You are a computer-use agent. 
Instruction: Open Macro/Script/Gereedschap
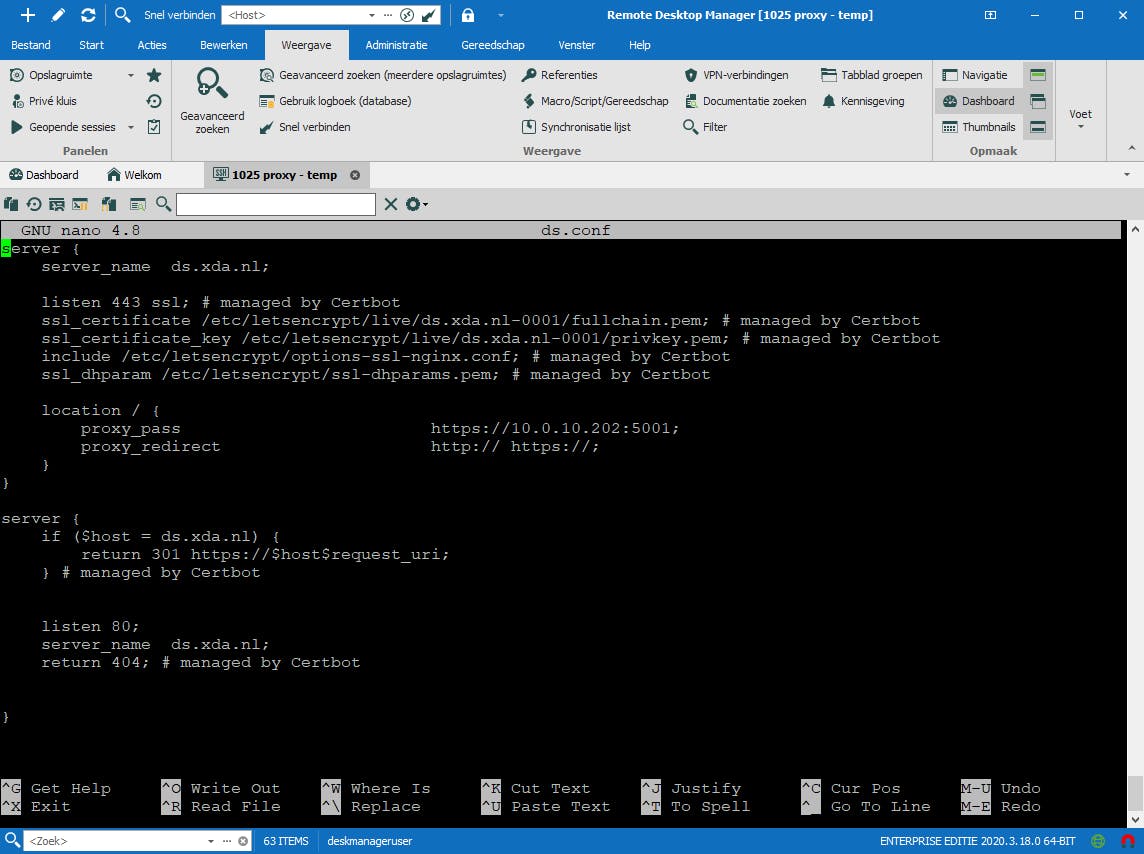tap(595, 101)
